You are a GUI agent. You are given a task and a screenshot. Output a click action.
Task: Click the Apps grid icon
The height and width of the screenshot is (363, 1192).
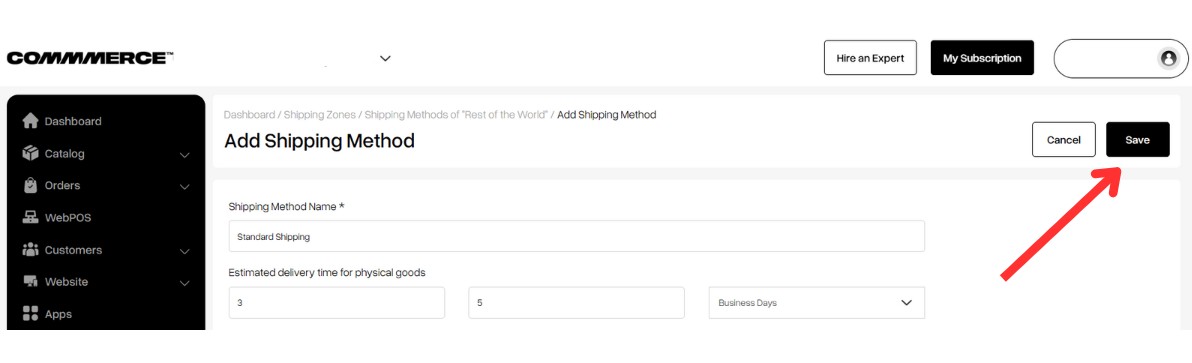(30, 314)
